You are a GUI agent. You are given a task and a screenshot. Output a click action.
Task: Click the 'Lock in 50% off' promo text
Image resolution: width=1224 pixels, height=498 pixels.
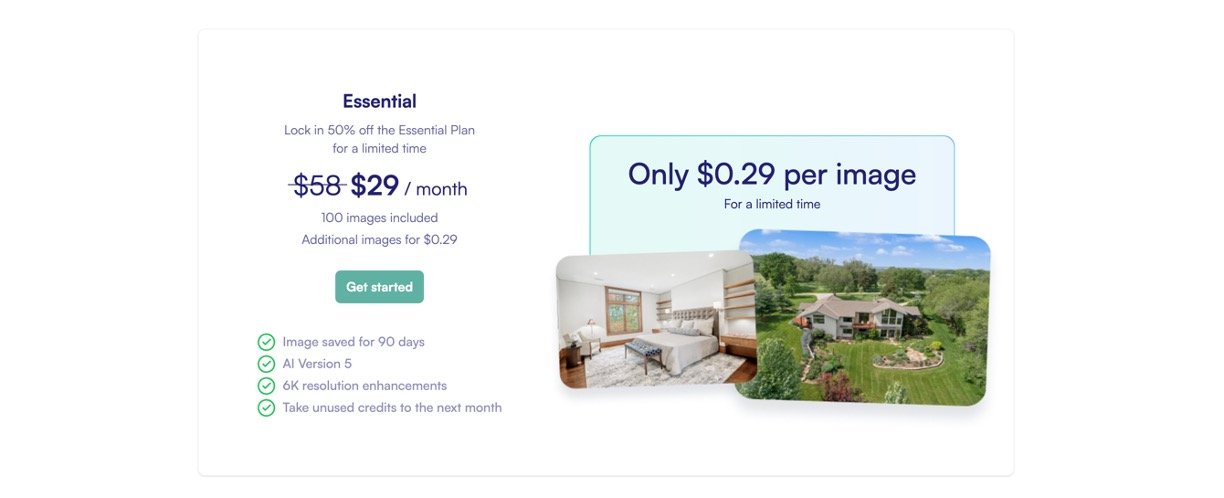pos(379,130)
